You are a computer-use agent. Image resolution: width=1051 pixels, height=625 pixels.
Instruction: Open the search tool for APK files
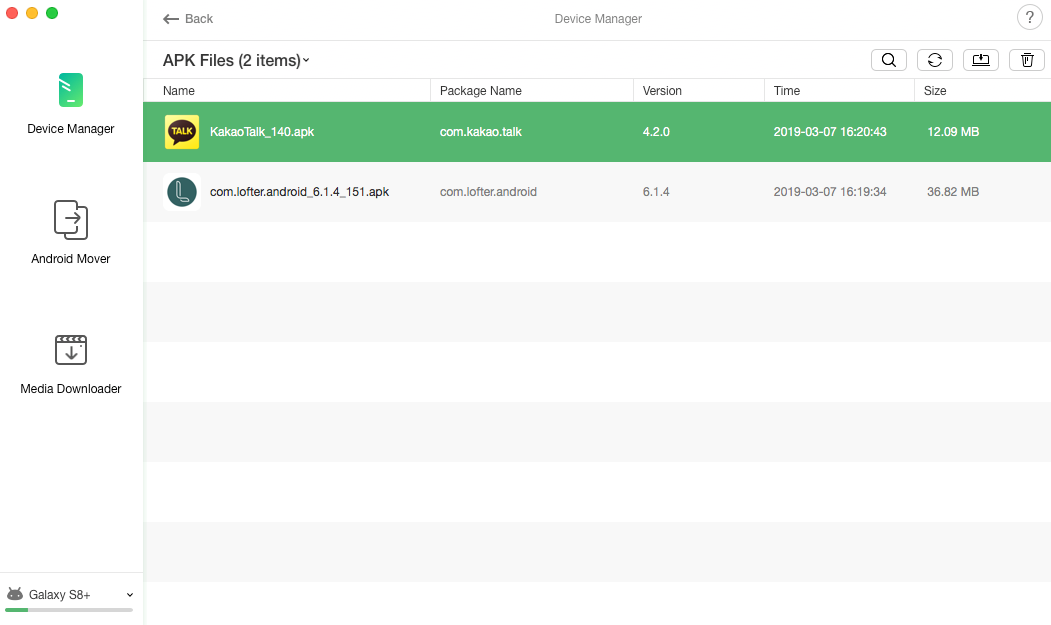888,59
